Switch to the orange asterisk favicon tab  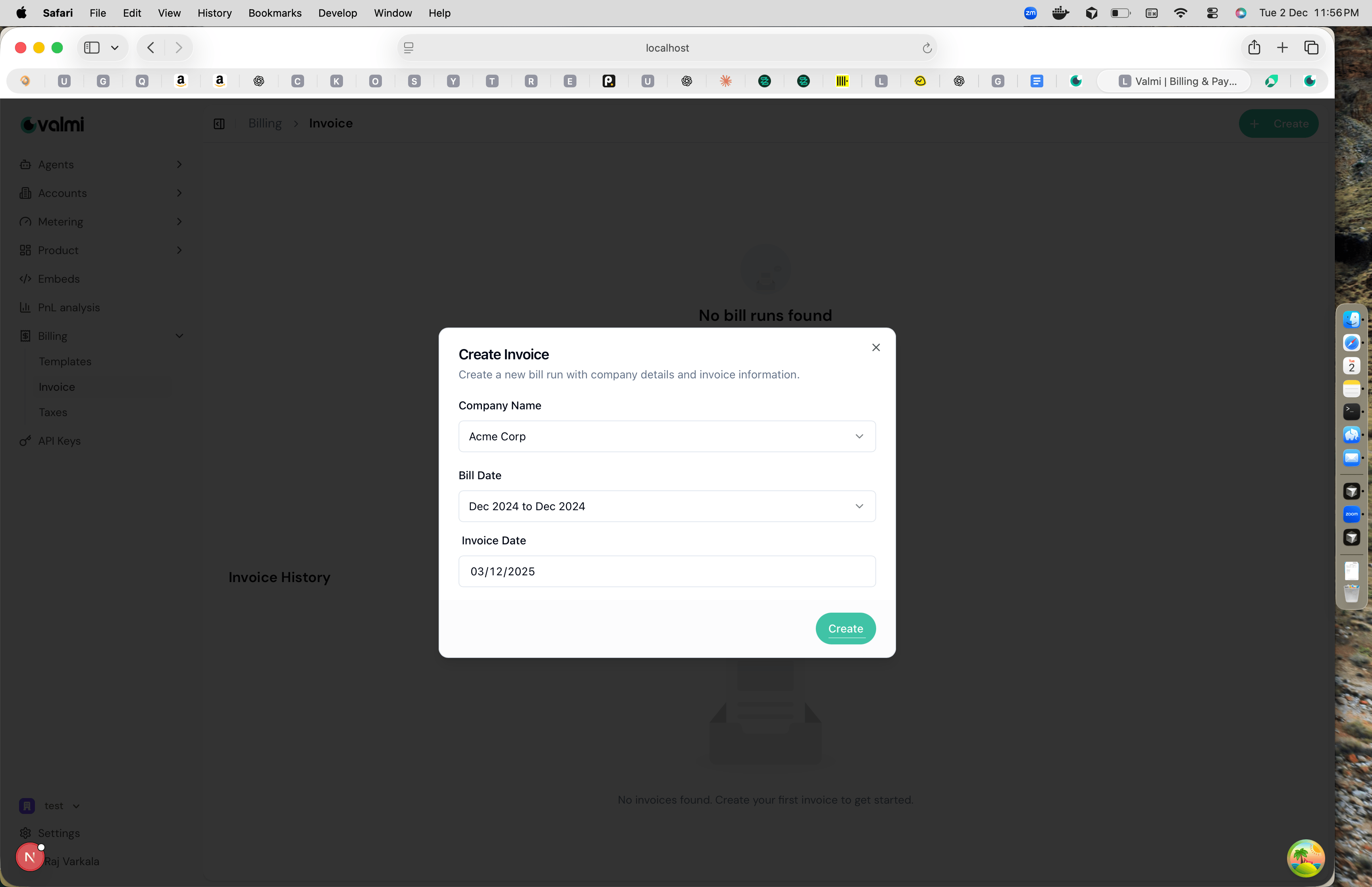click(725, 81)
